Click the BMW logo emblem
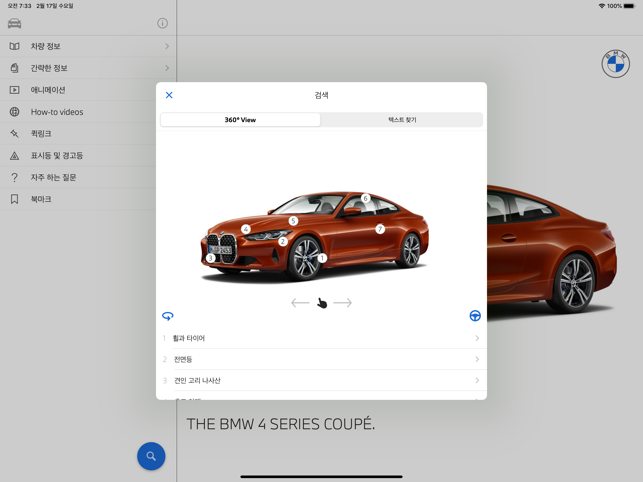The image size is (643, 482). (x=616, y=64)
